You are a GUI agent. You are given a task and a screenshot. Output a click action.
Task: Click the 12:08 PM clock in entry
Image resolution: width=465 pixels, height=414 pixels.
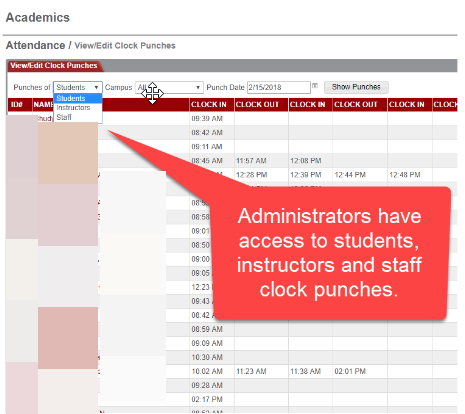(x=306, y=161)
